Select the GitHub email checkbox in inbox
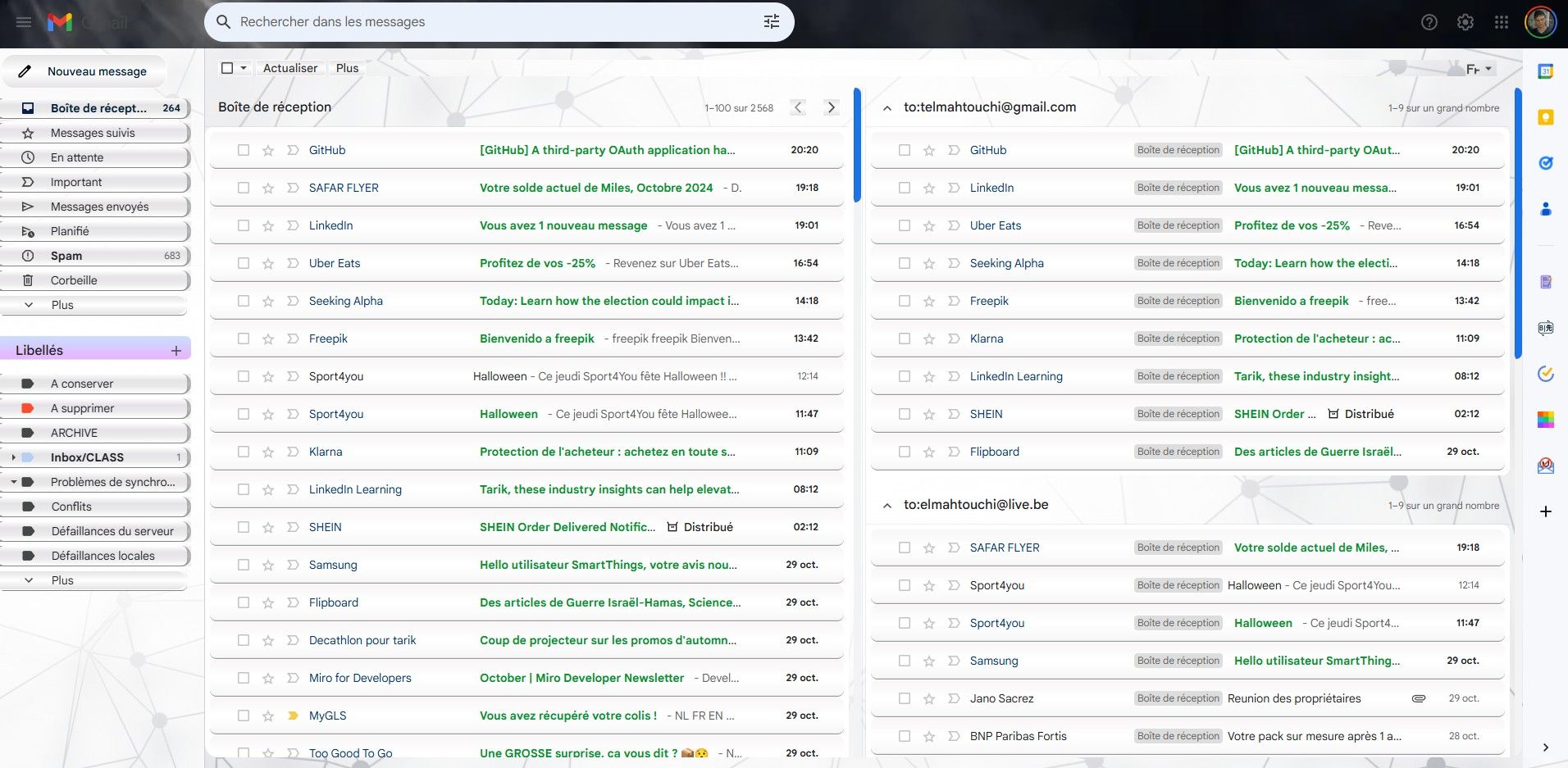1568x768 pixels. (244, 150)
